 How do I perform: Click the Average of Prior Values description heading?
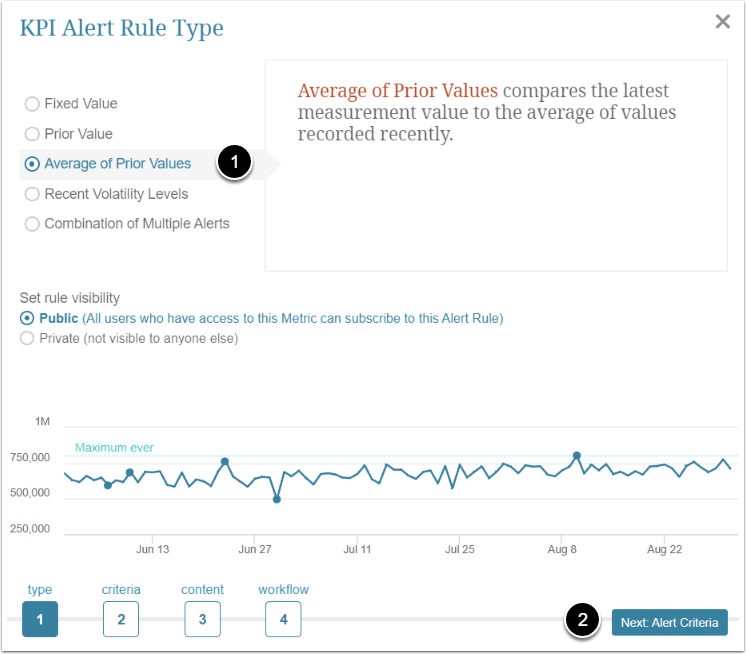(x=397, y=91)
